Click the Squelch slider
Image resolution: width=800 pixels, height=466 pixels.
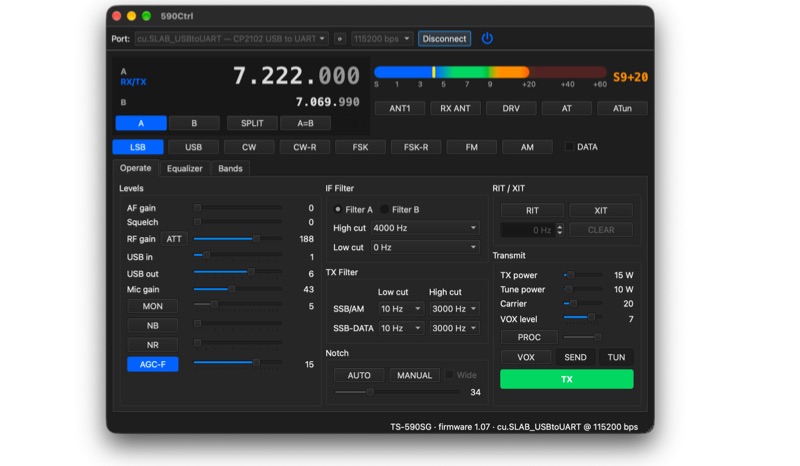(238, 222)
